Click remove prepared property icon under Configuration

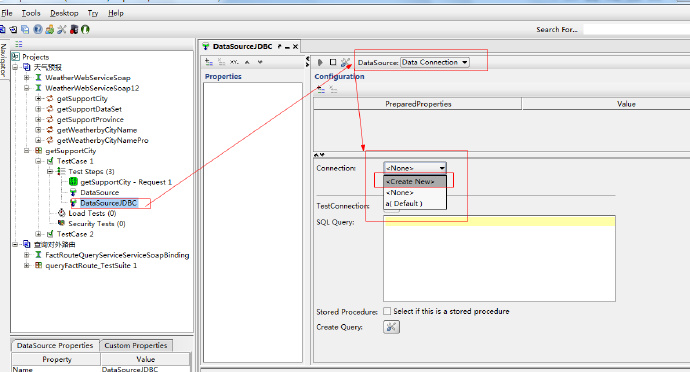coord(334,90)
